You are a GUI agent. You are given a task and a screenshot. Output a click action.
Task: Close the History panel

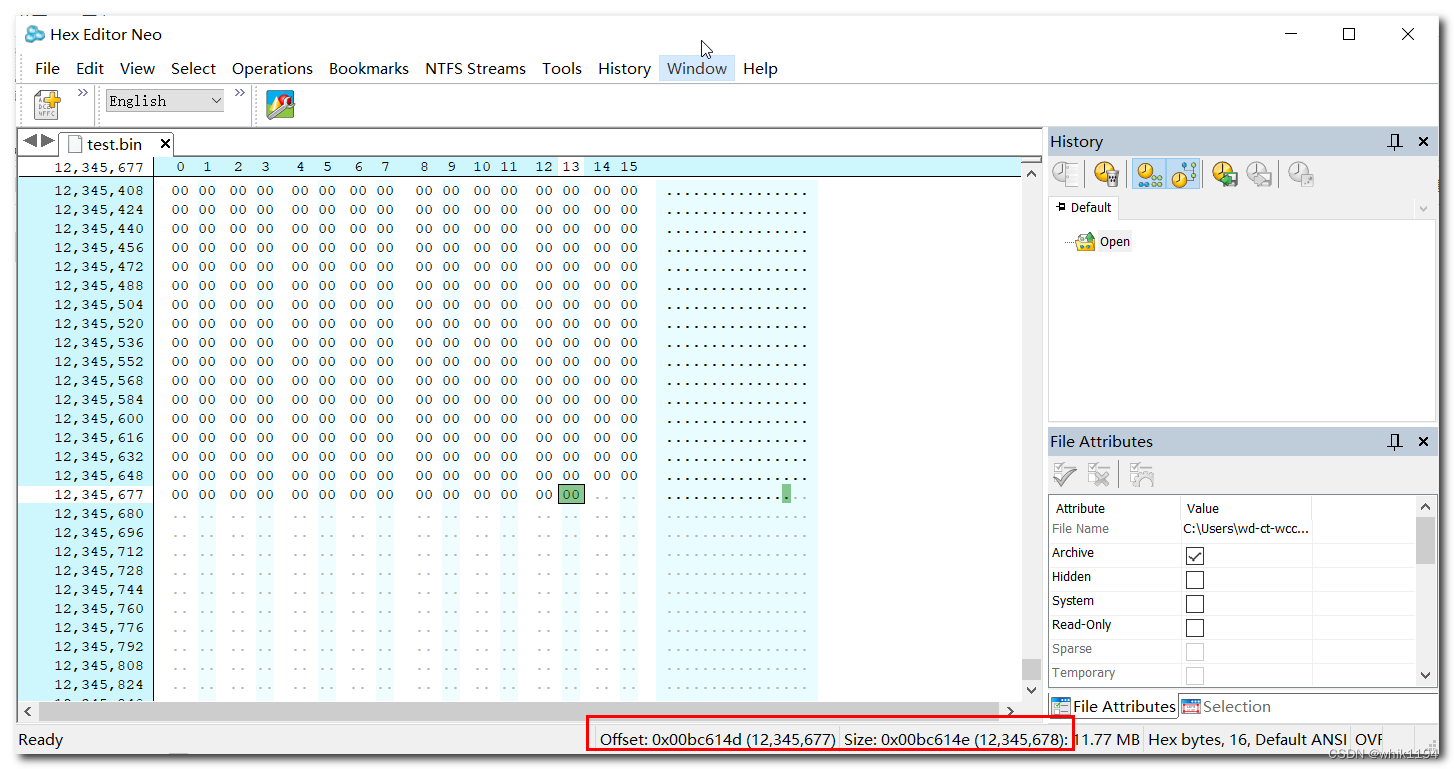[x=1424, y=142]
